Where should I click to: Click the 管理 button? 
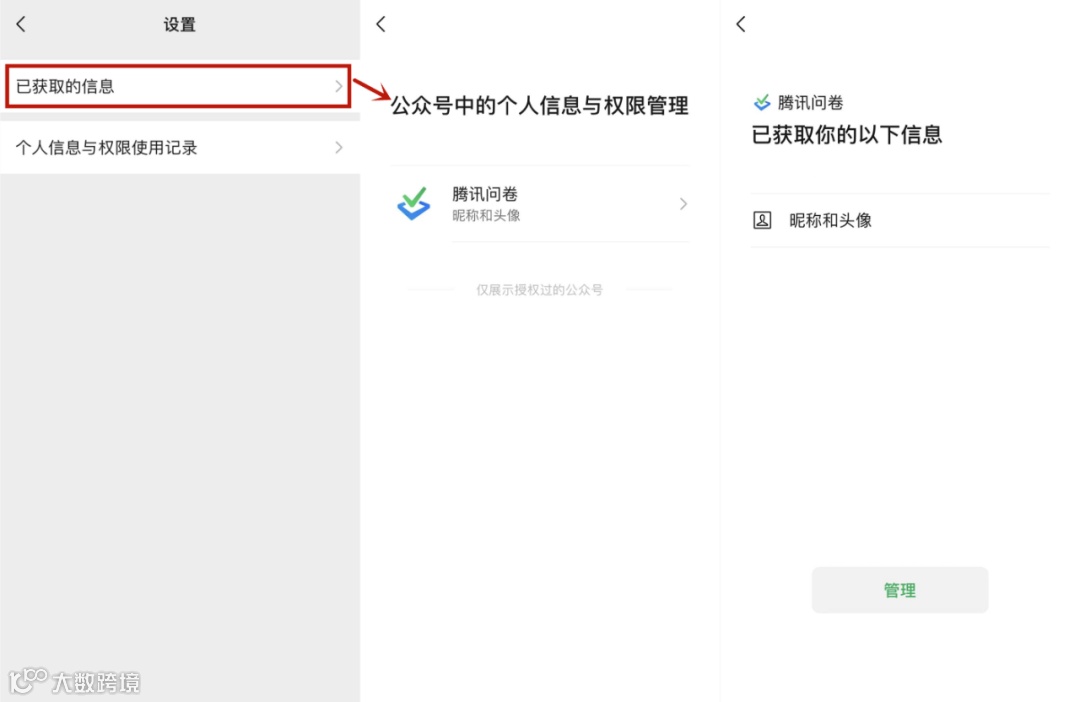[x=900, y=590]
